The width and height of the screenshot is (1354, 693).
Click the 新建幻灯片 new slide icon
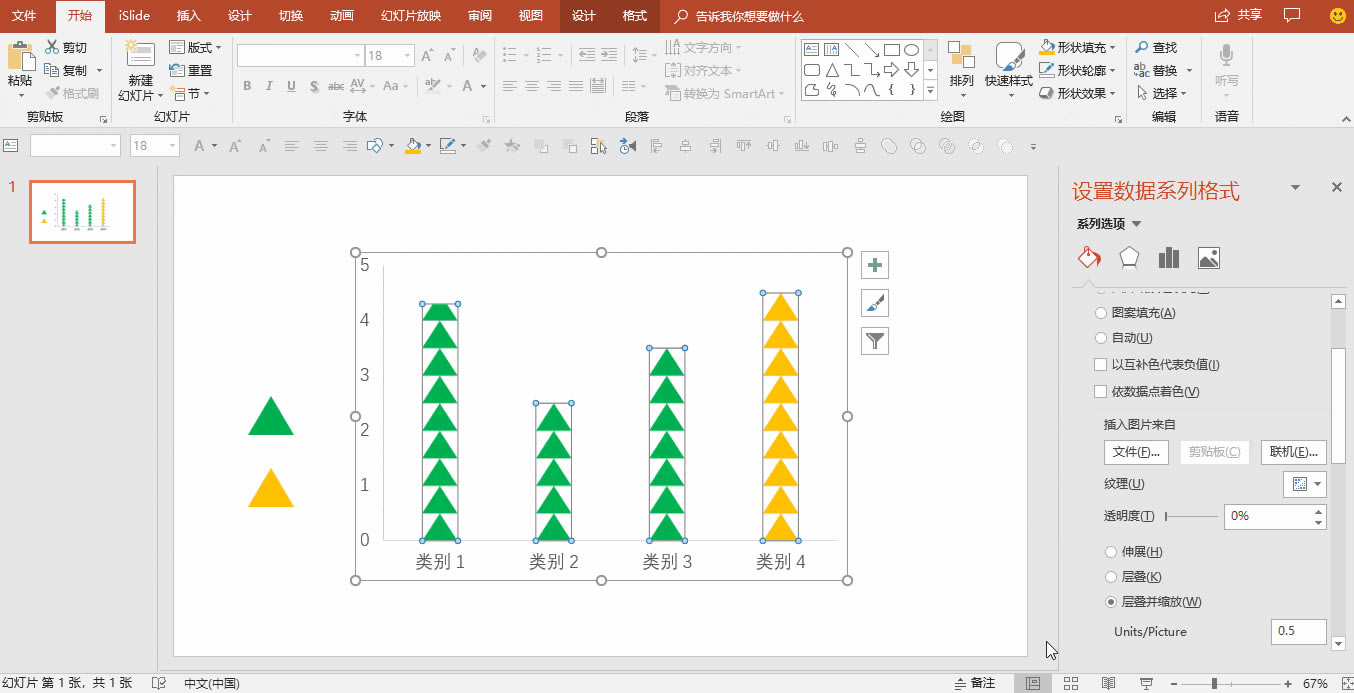140,56
